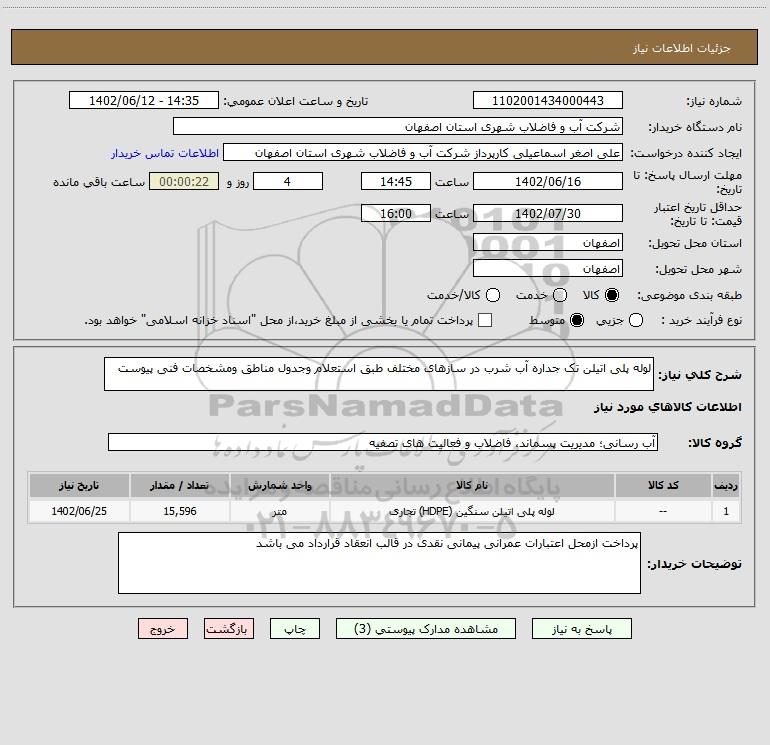Select the کالا radio button
The height and width of the screenshot is (745, 770).
[x=612, y=295]
